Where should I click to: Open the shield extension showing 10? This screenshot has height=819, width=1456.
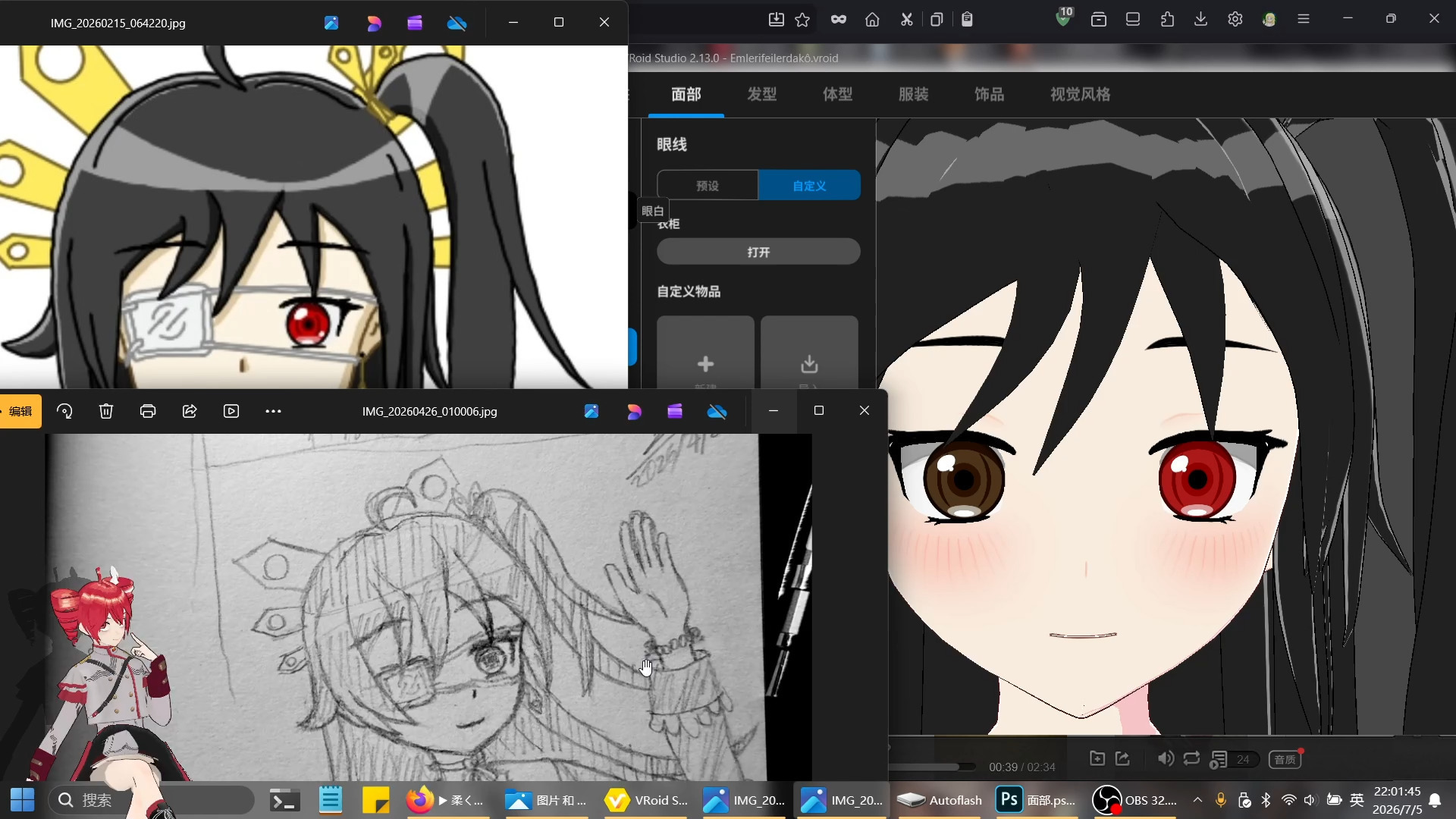tap(1064, 17)
